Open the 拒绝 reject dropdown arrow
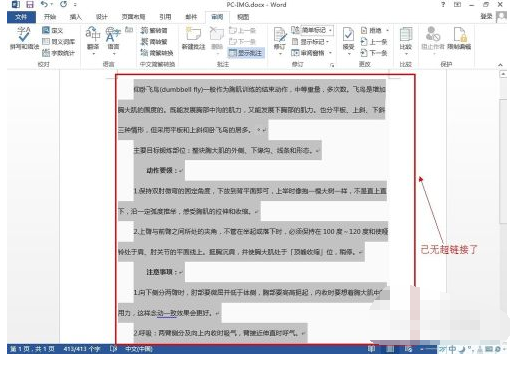 pos(387,31)
